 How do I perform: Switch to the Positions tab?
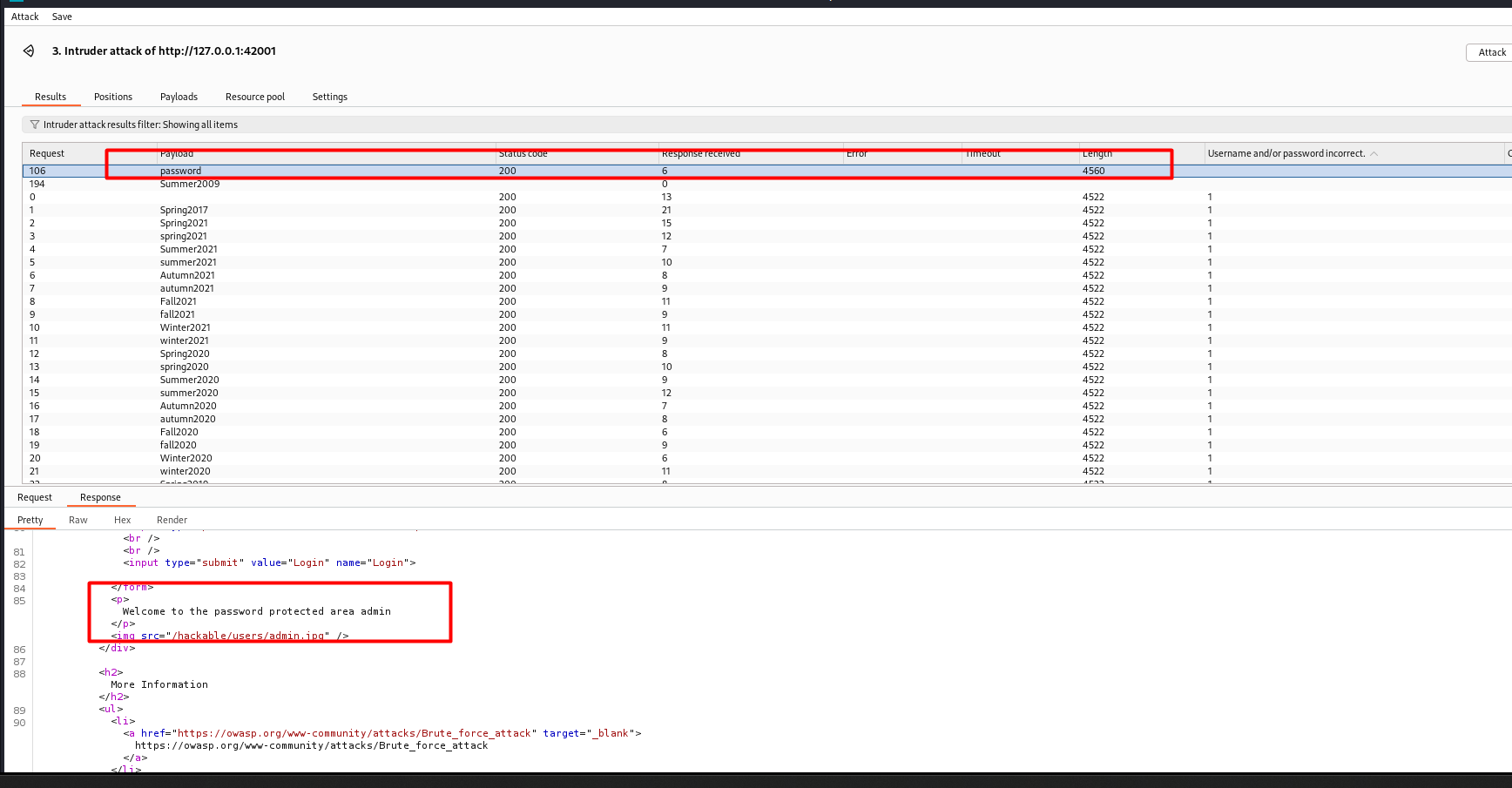[x=113, y=97]
